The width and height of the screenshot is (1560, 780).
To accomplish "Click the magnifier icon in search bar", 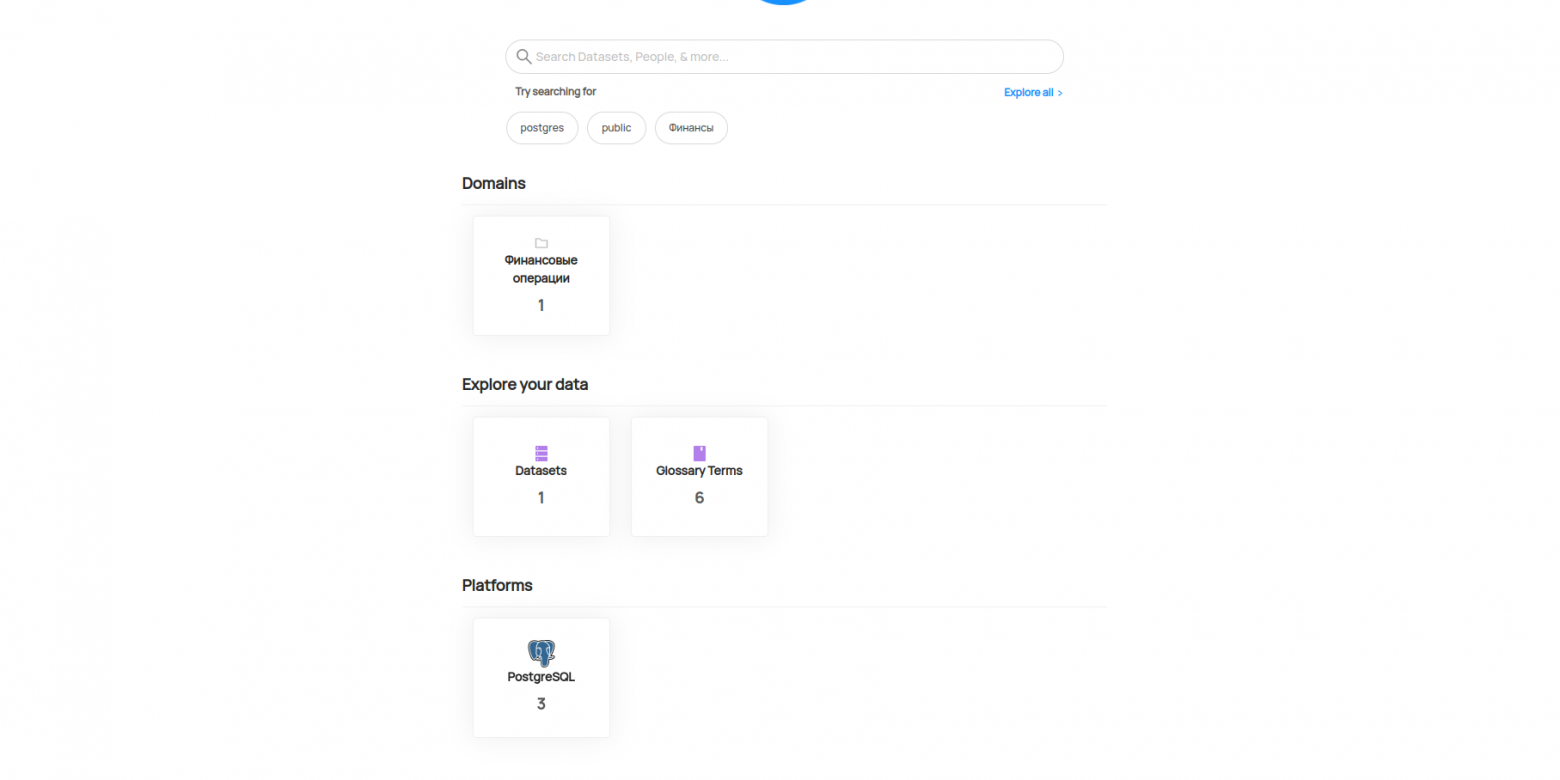I will [x=523, y=56].
